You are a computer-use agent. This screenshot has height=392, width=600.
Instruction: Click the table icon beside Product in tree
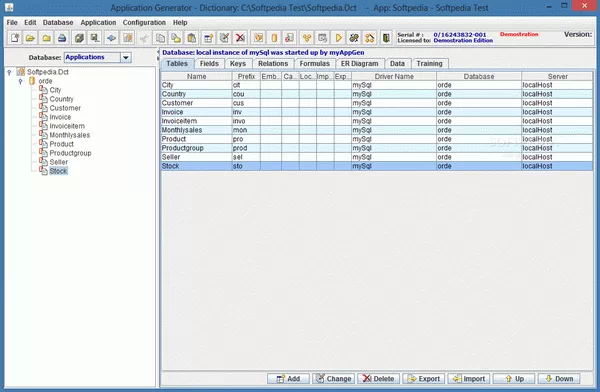43,144
